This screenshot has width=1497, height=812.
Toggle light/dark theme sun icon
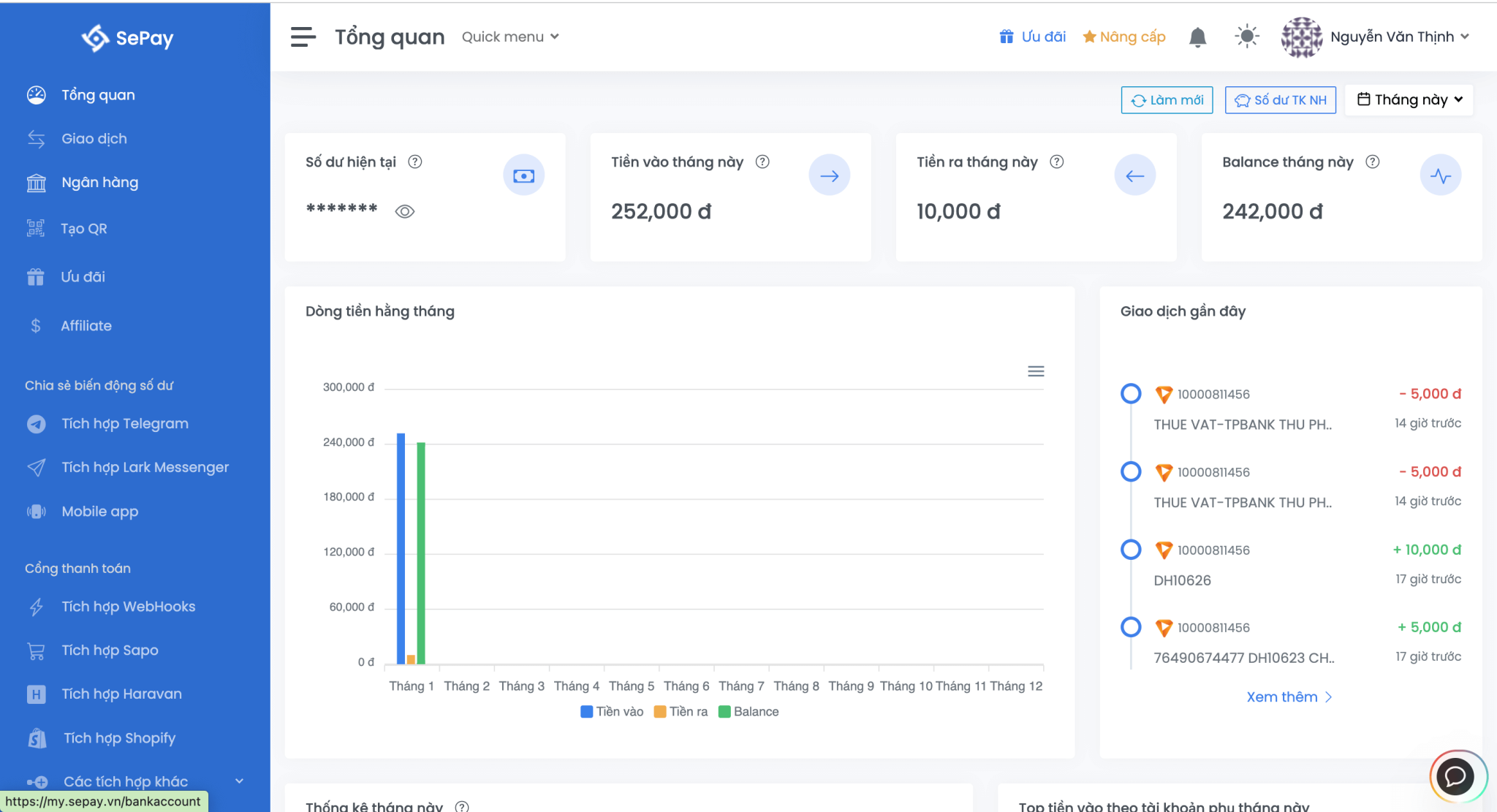point(1246,37)
